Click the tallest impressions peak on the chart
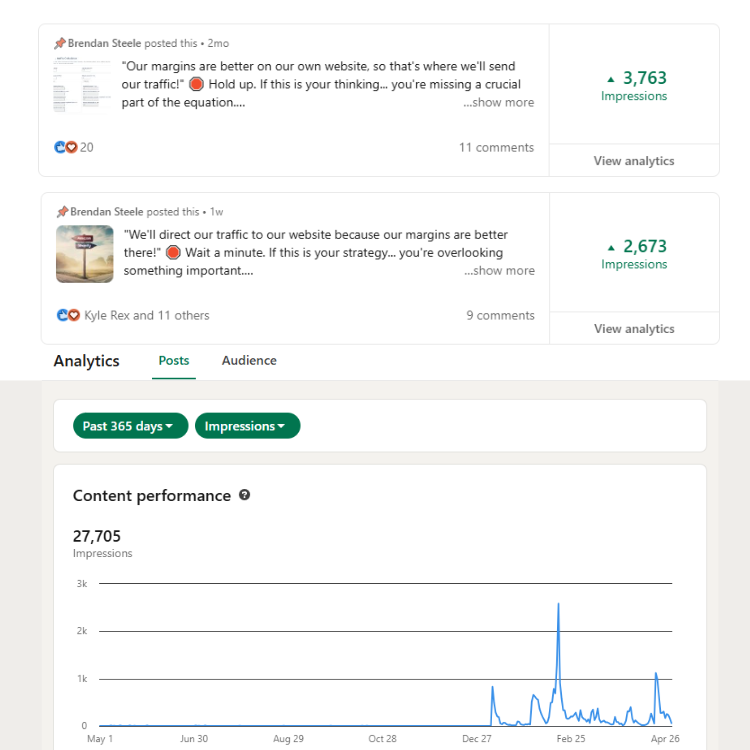The width and height of the screenshot is (750, 750). (x=558, y=604)
